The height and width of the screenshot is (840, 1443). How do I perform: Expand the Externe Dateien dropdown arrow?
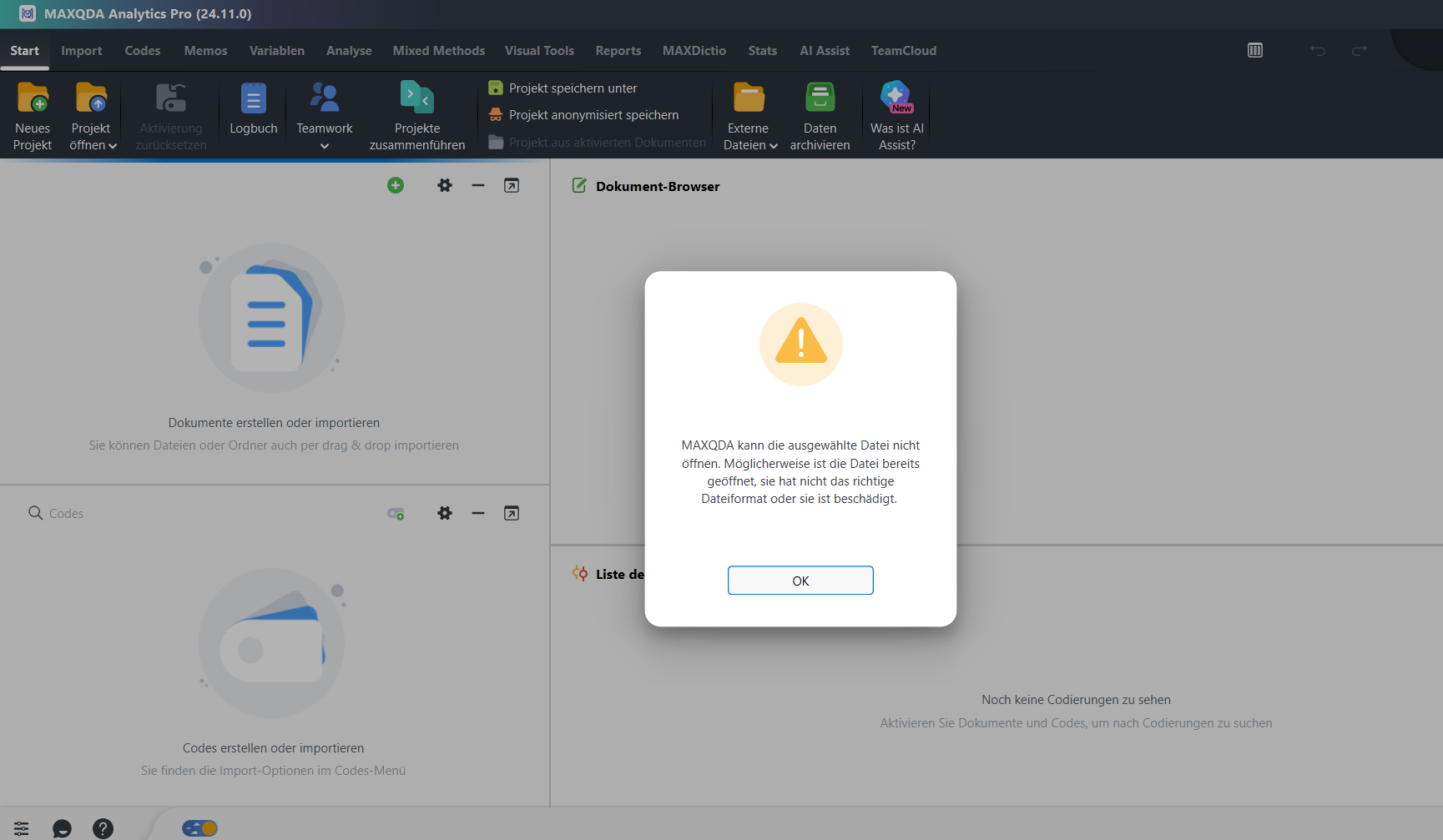click(774, 146)
